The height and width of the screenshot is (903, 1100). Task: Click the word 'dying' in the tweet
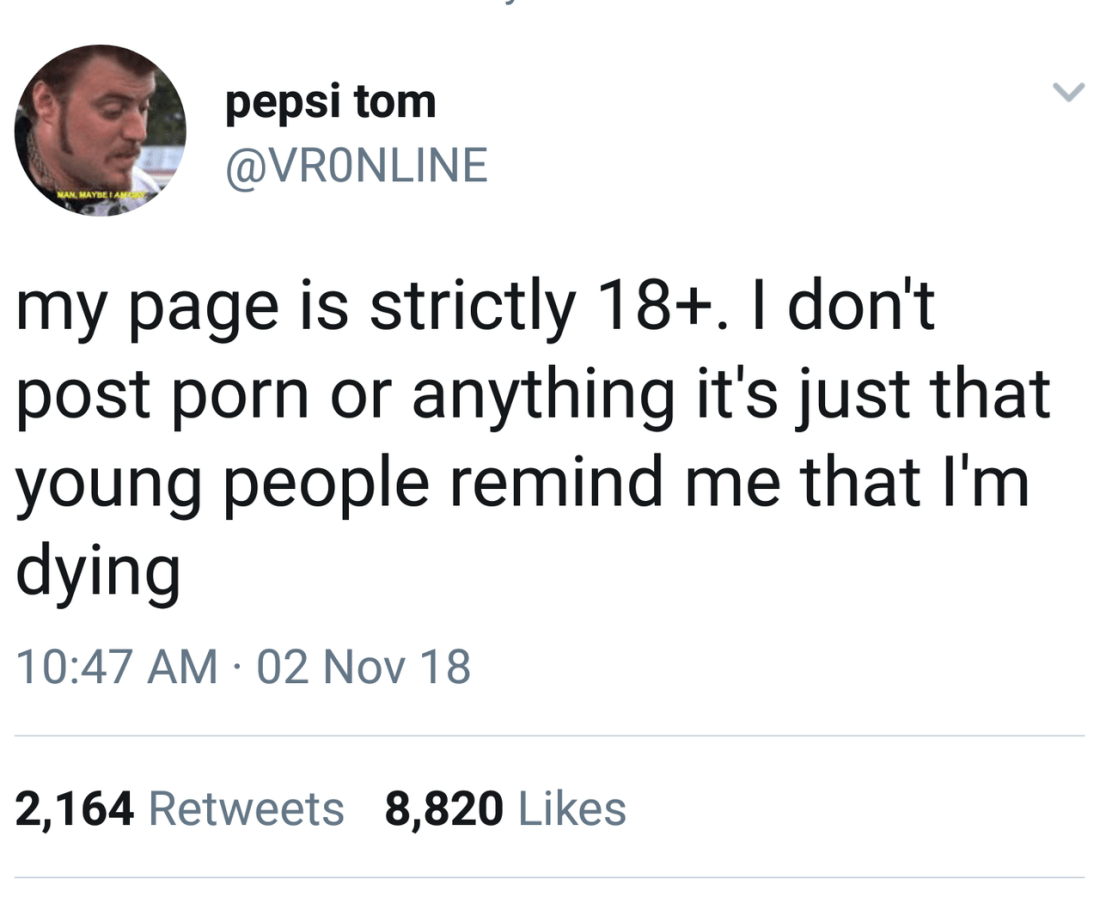(98, 571)
